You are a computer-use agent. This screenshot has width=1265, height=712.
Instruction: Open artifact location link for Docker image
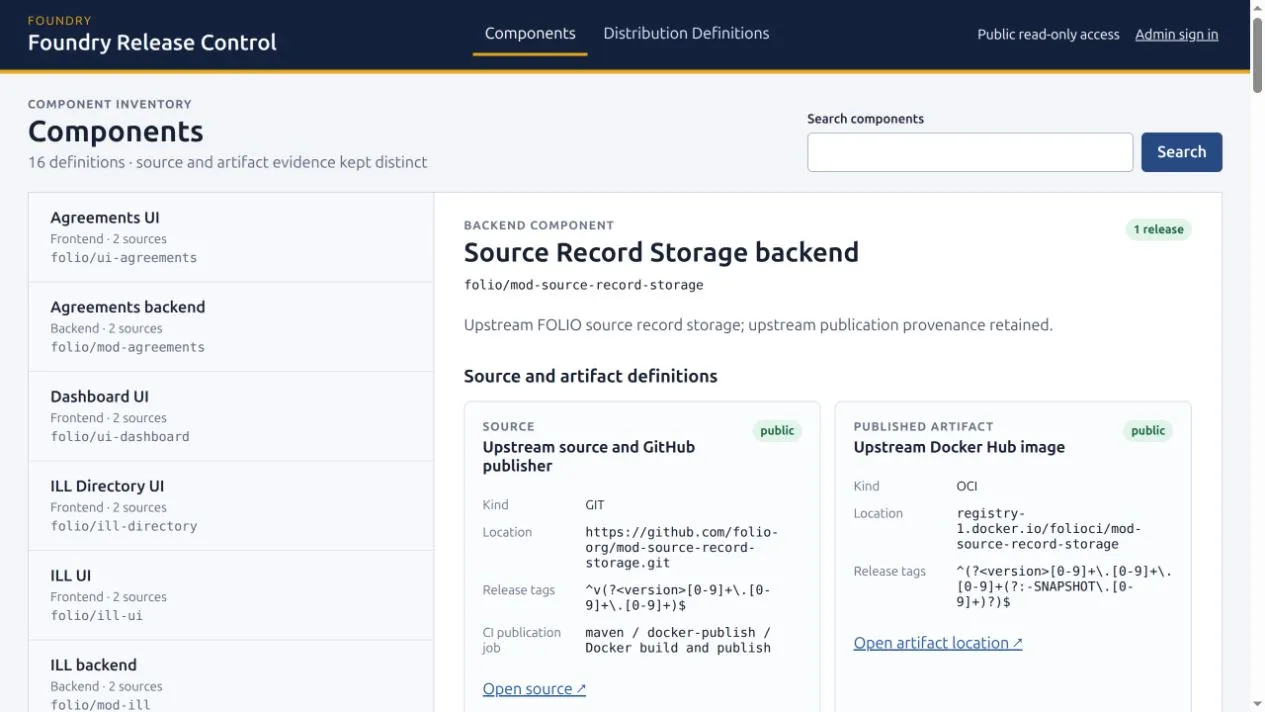[x=938, y=643]
